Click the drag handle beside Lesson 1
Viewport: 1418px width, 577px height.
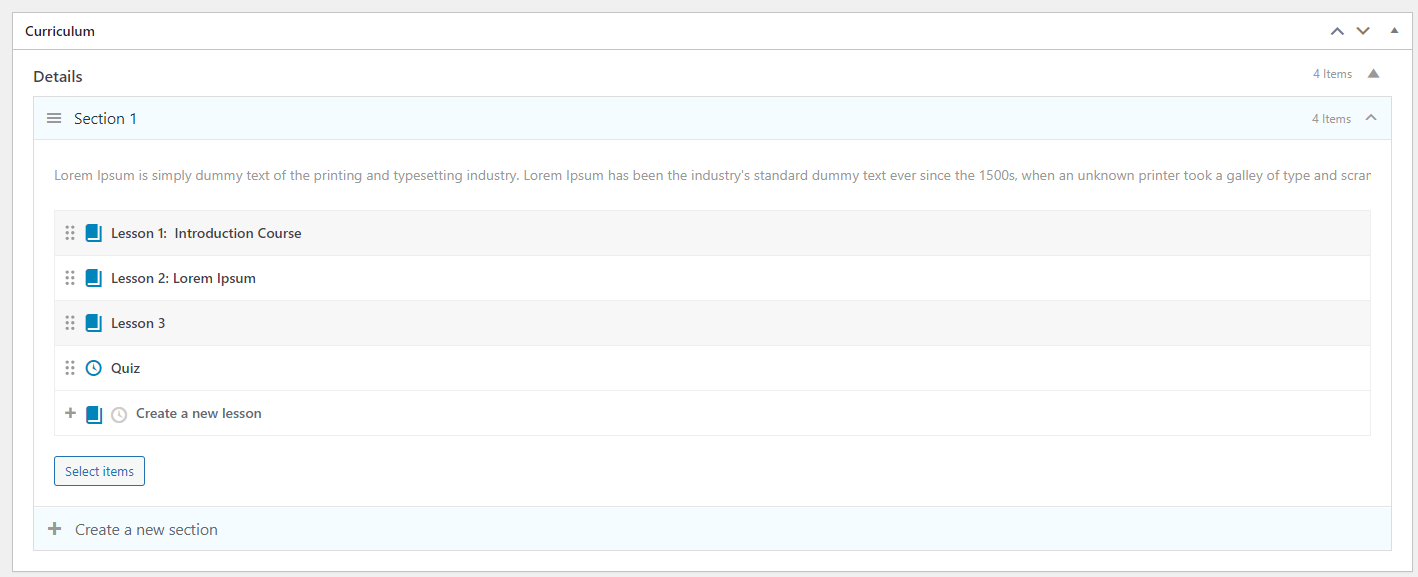[x=70, y=233]
